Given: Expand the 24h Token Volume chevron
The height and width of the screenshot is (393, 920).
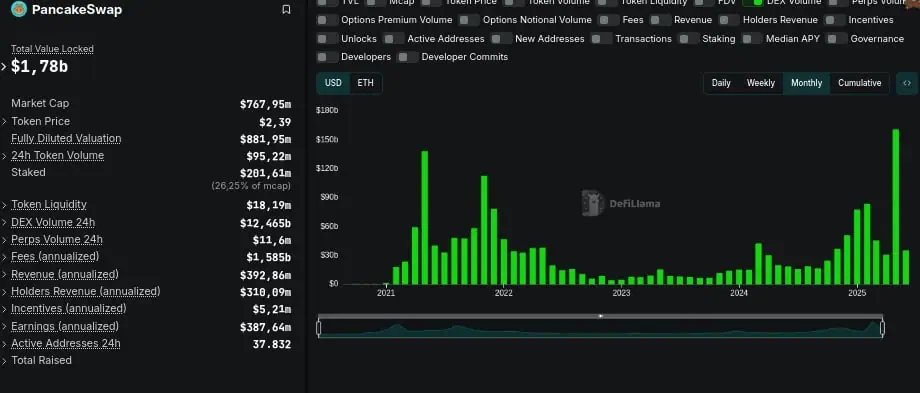Looking at the screenshot, I should pyautogui.click(x=4, y=156).
